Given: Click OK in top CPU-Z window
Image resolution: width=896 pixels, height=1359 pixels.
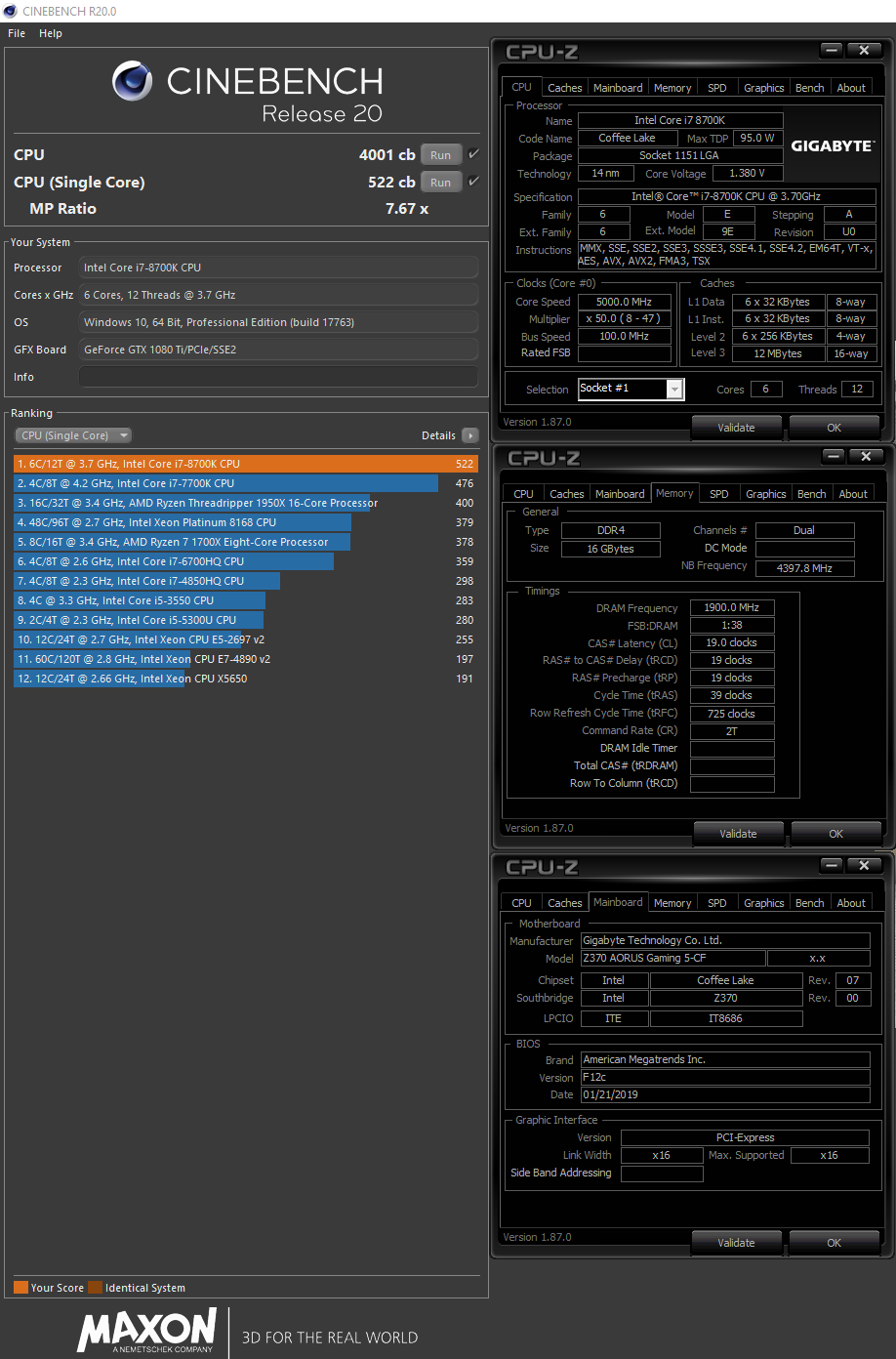Looking at the screenshot, I should 834,428.
